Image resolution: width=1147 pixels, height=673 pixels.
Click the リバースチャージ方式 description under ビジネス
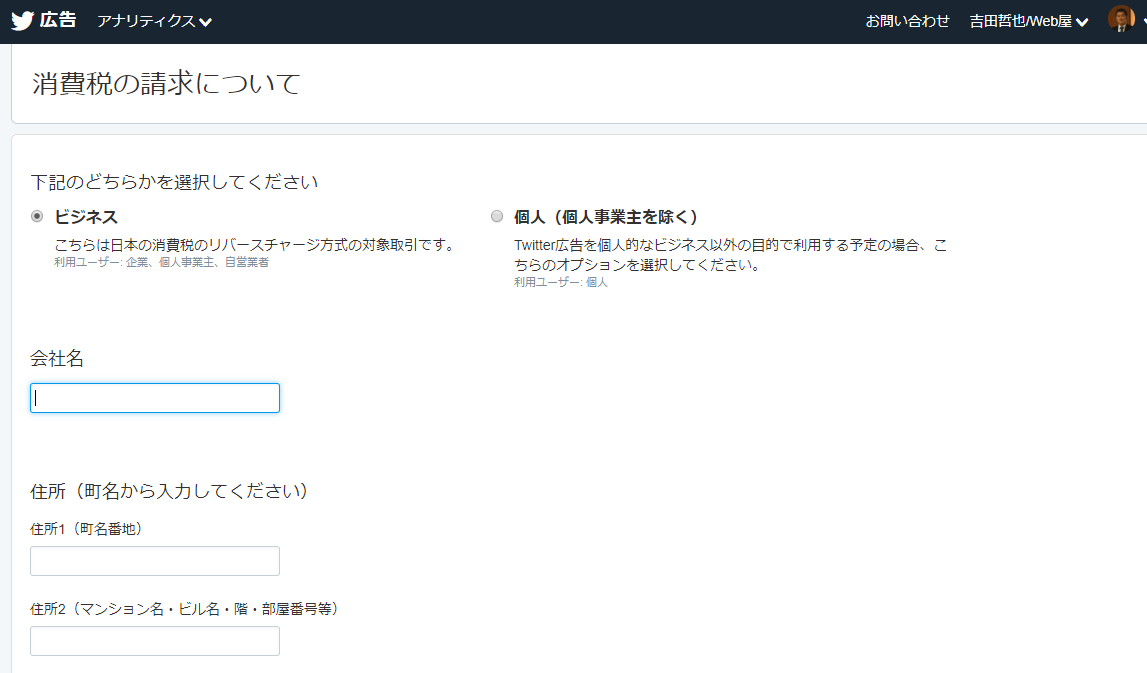[x=254, y=244]
